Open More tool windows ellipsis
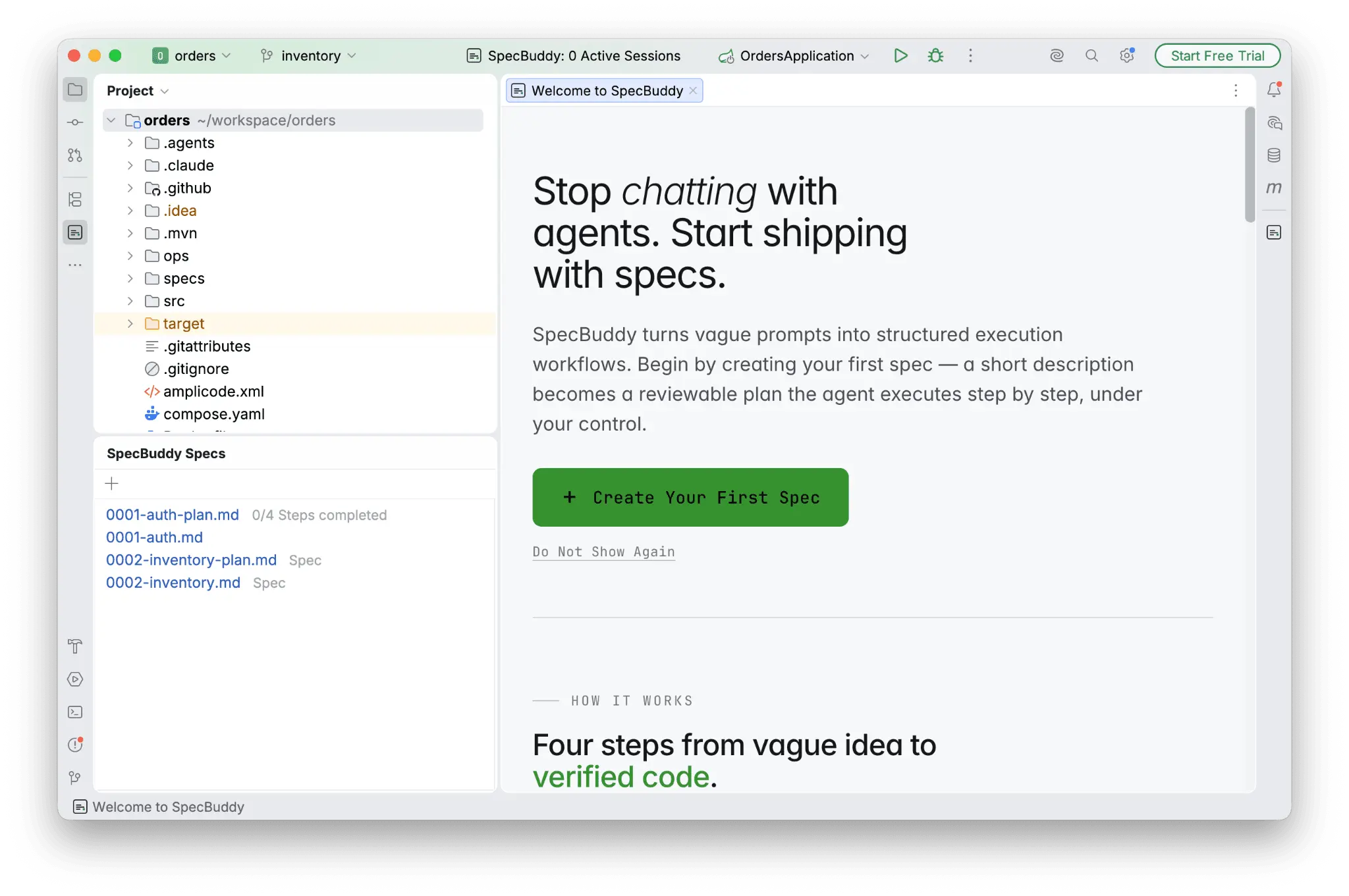The height and width of the screenshot is (896, 1349). pos(75,265)
